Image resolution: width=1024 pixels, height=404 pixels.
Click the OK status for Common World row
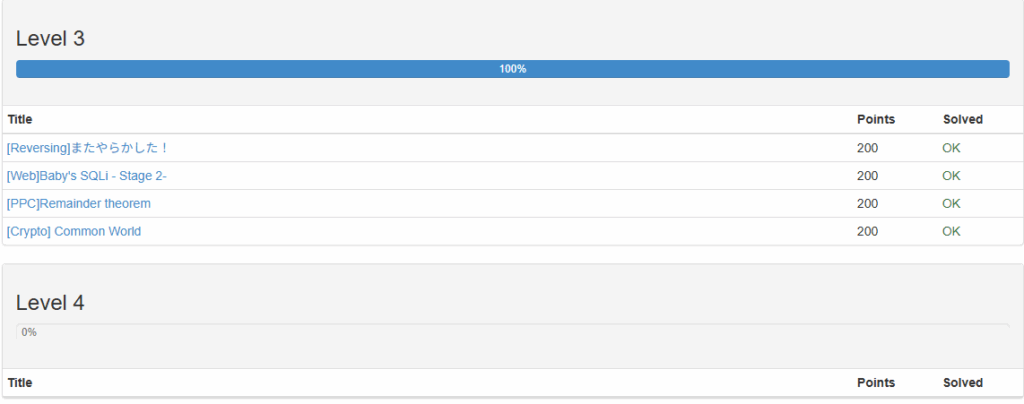click(x=951, y=232)
